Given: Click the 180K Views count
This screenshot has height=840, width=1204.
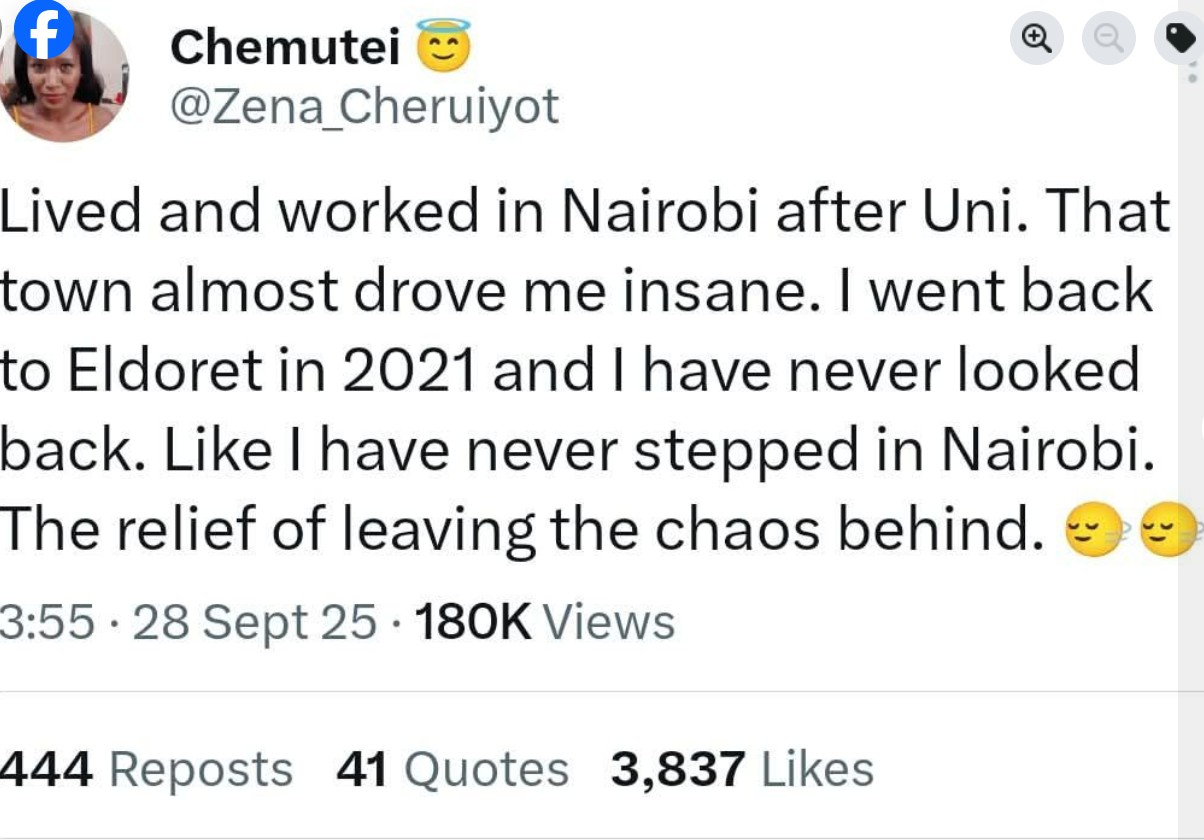Looking at the screenshot, I should [543, 622].
